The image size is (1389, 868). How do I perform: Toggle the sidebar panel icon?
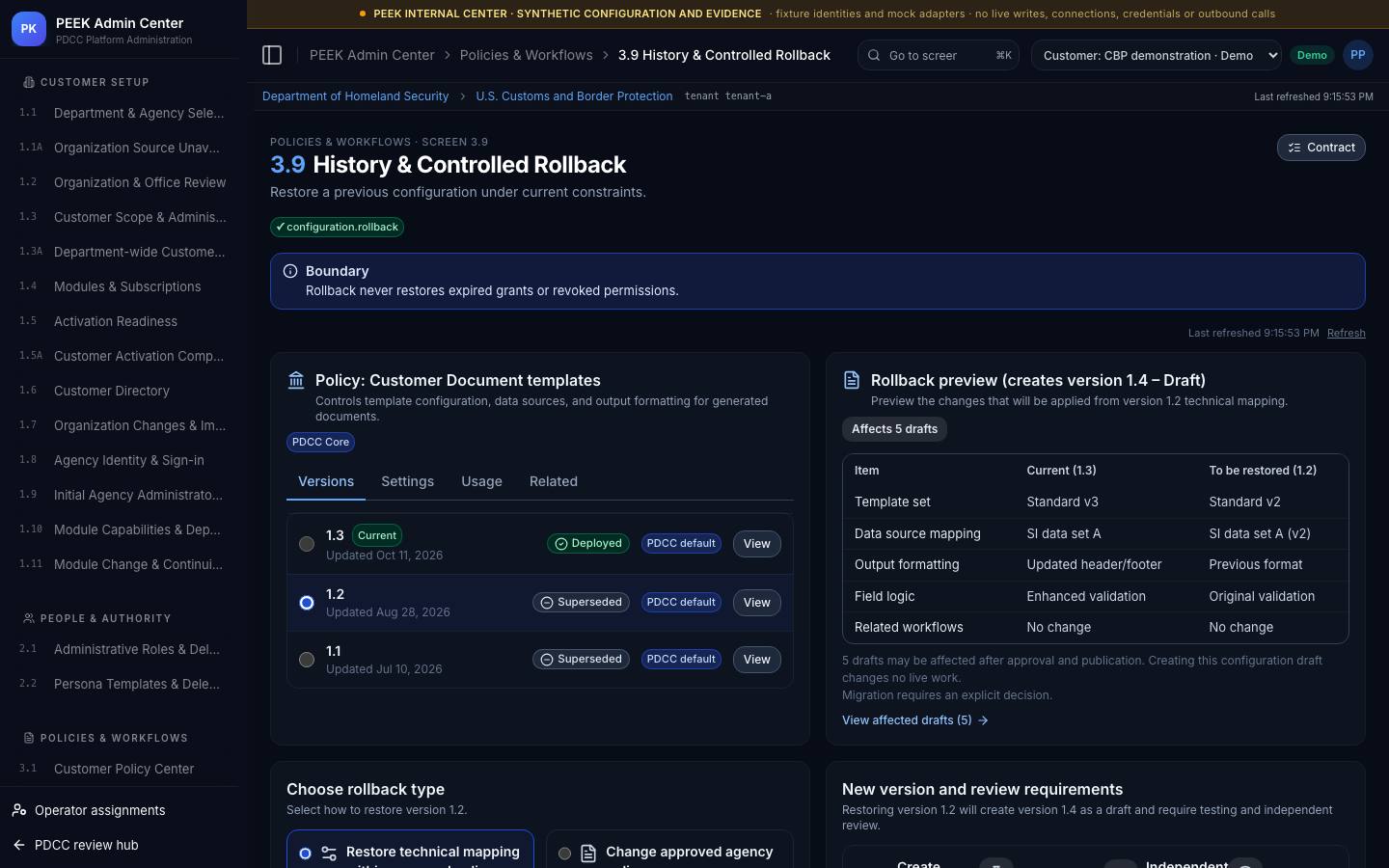click(272, 55)
